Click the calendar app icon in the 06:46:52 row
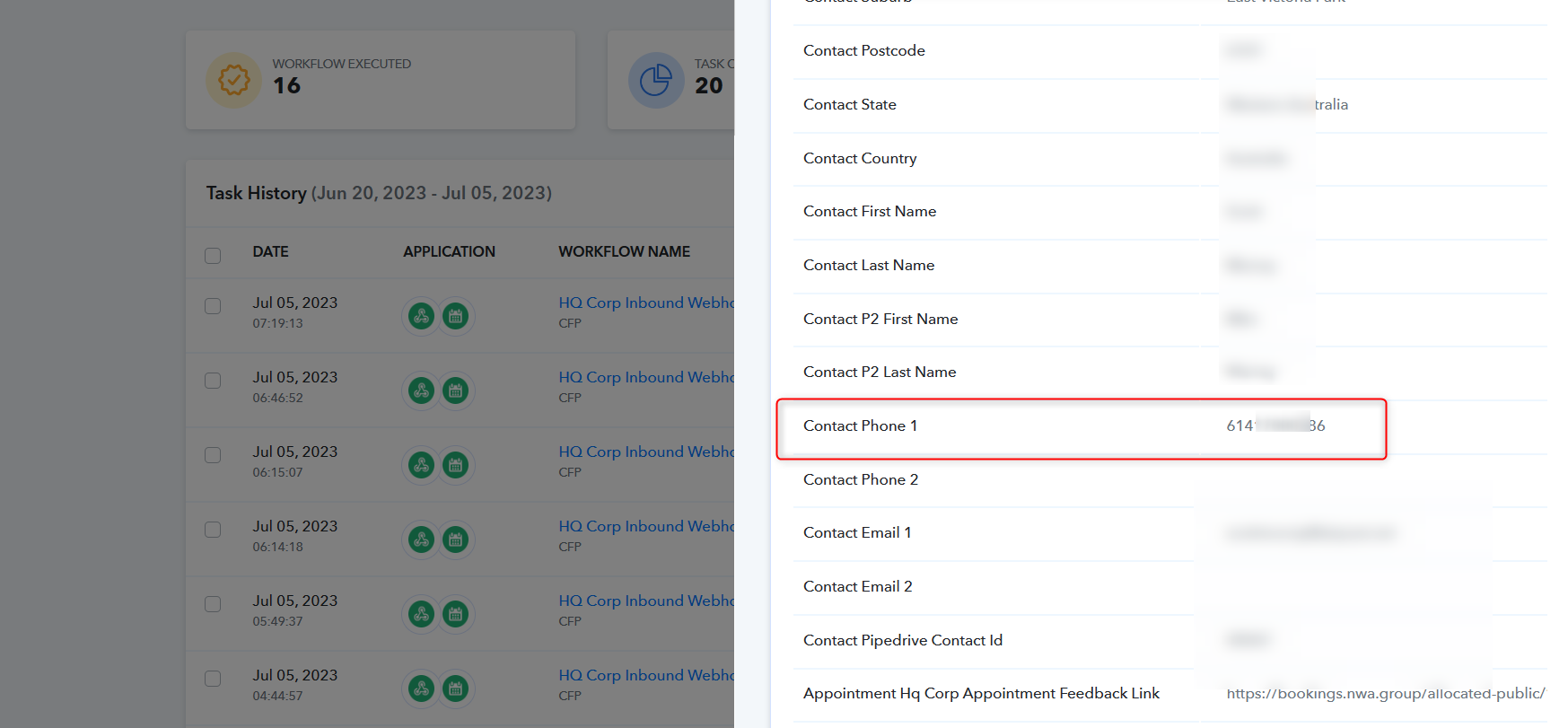This screenshot has width=1568, height=728. (x=456, y=390)
